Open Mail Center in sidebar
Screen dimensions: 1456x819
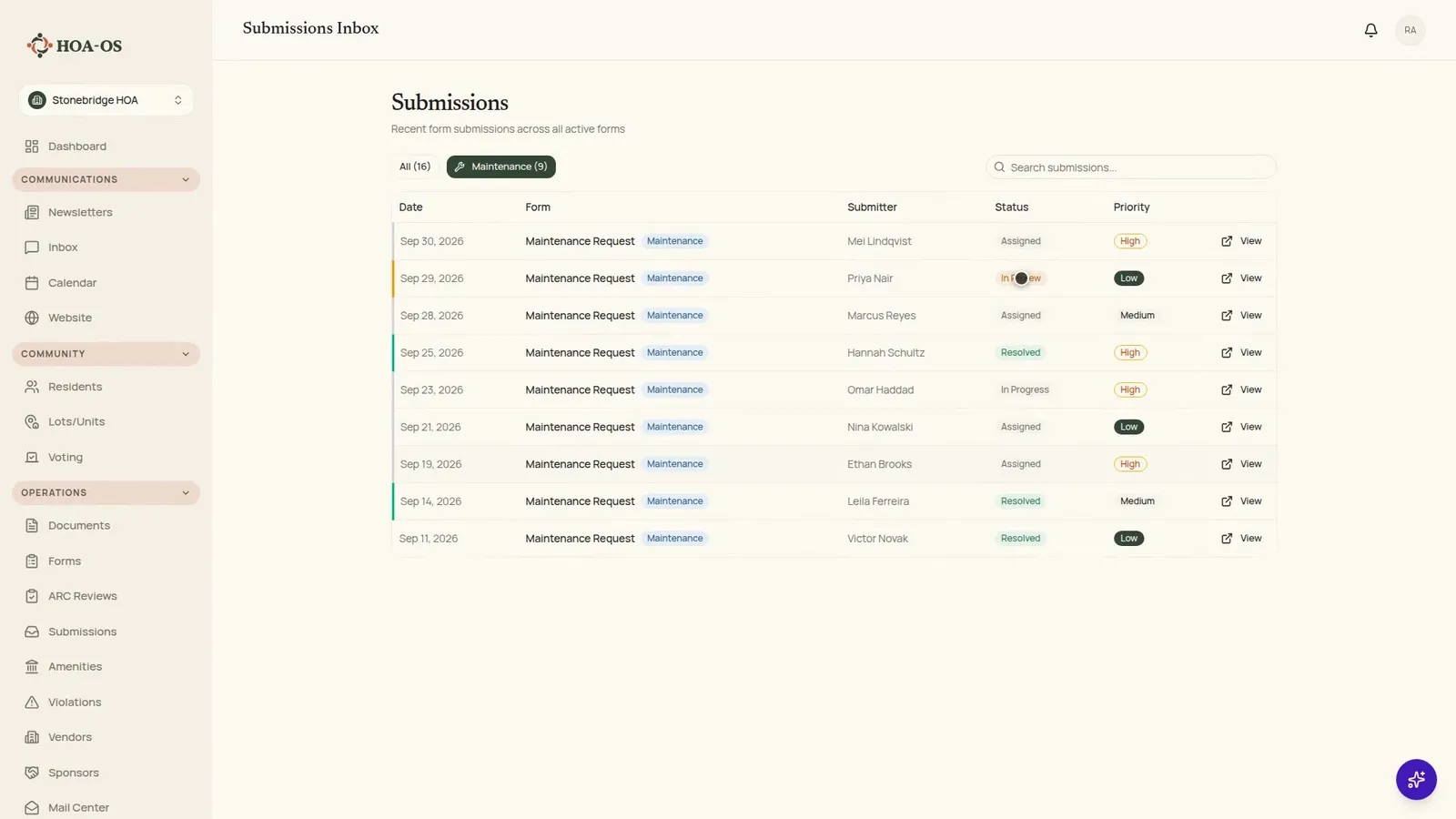coord(106,808)
